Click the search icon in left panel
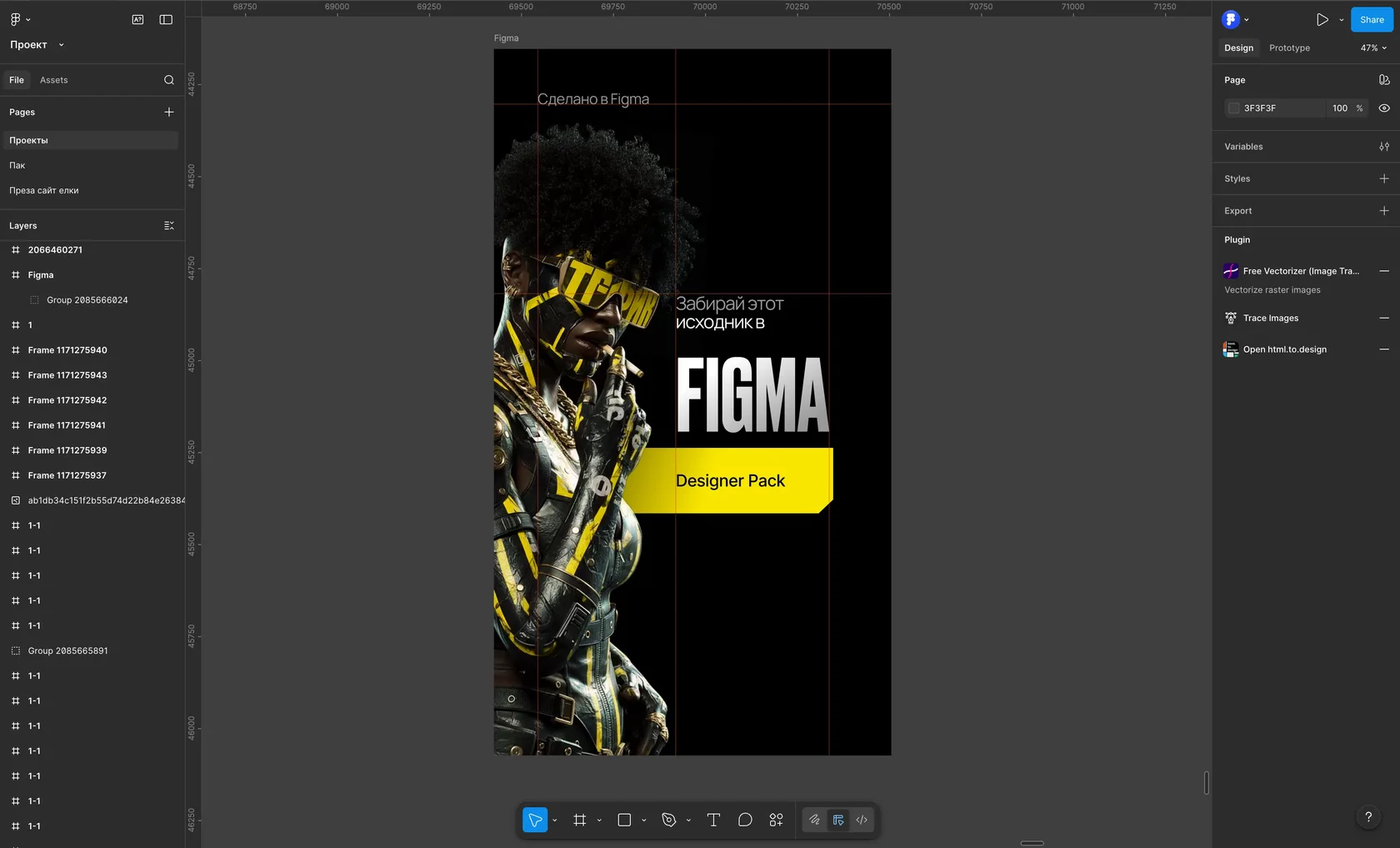Viewport: 1400px width, 848px height. 169,80
